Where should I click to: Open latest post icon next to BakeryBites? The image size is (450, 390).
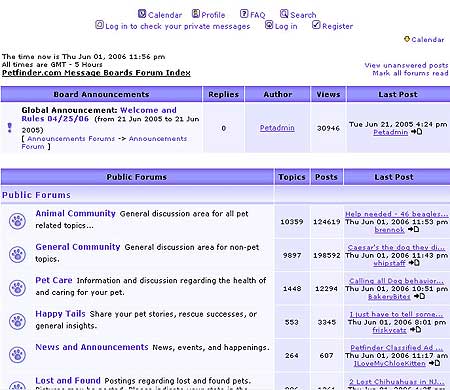coord(419,296)
